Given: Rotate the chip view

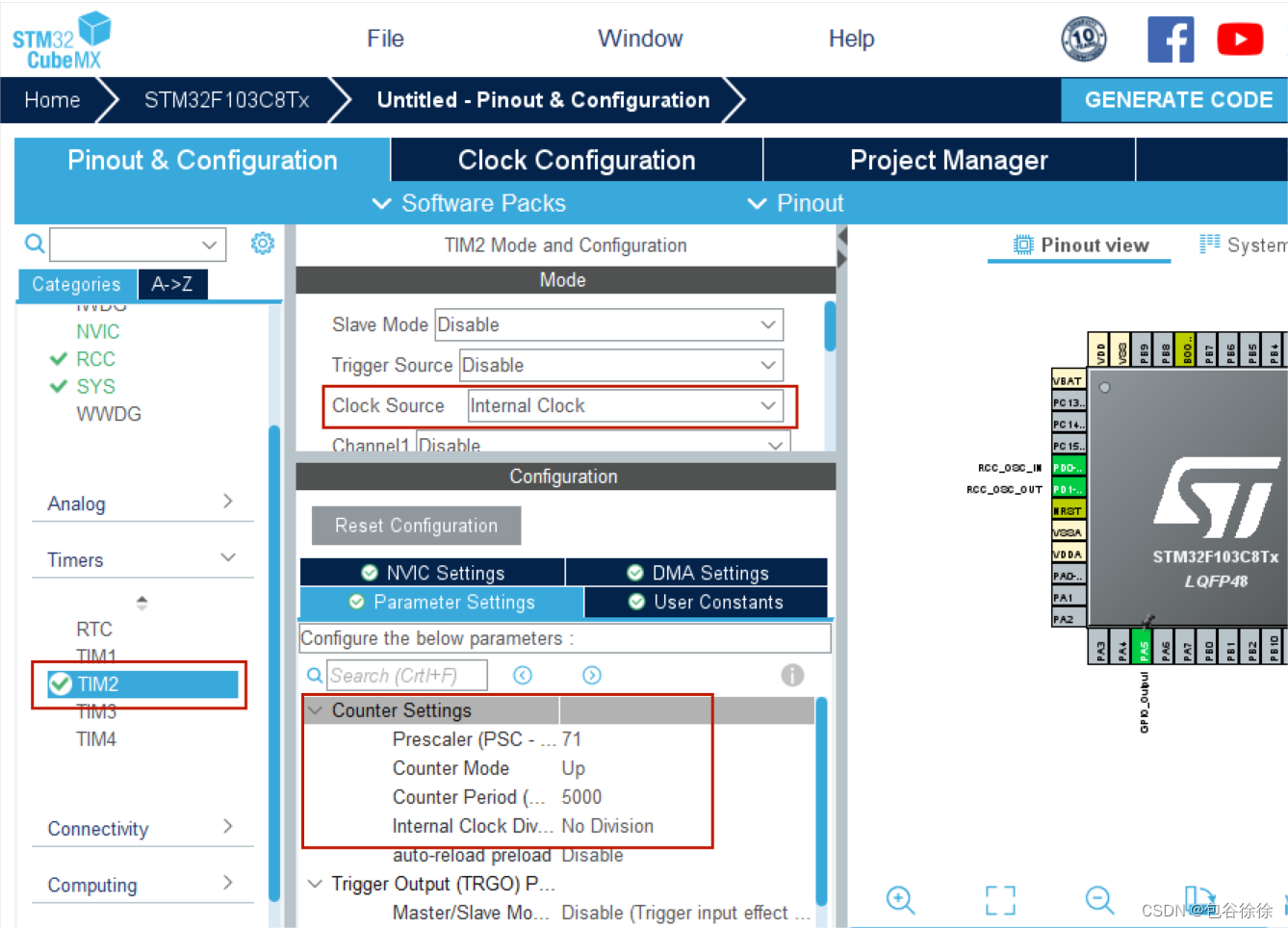Looking at the screenshot, I should [x=1198, y=900].
